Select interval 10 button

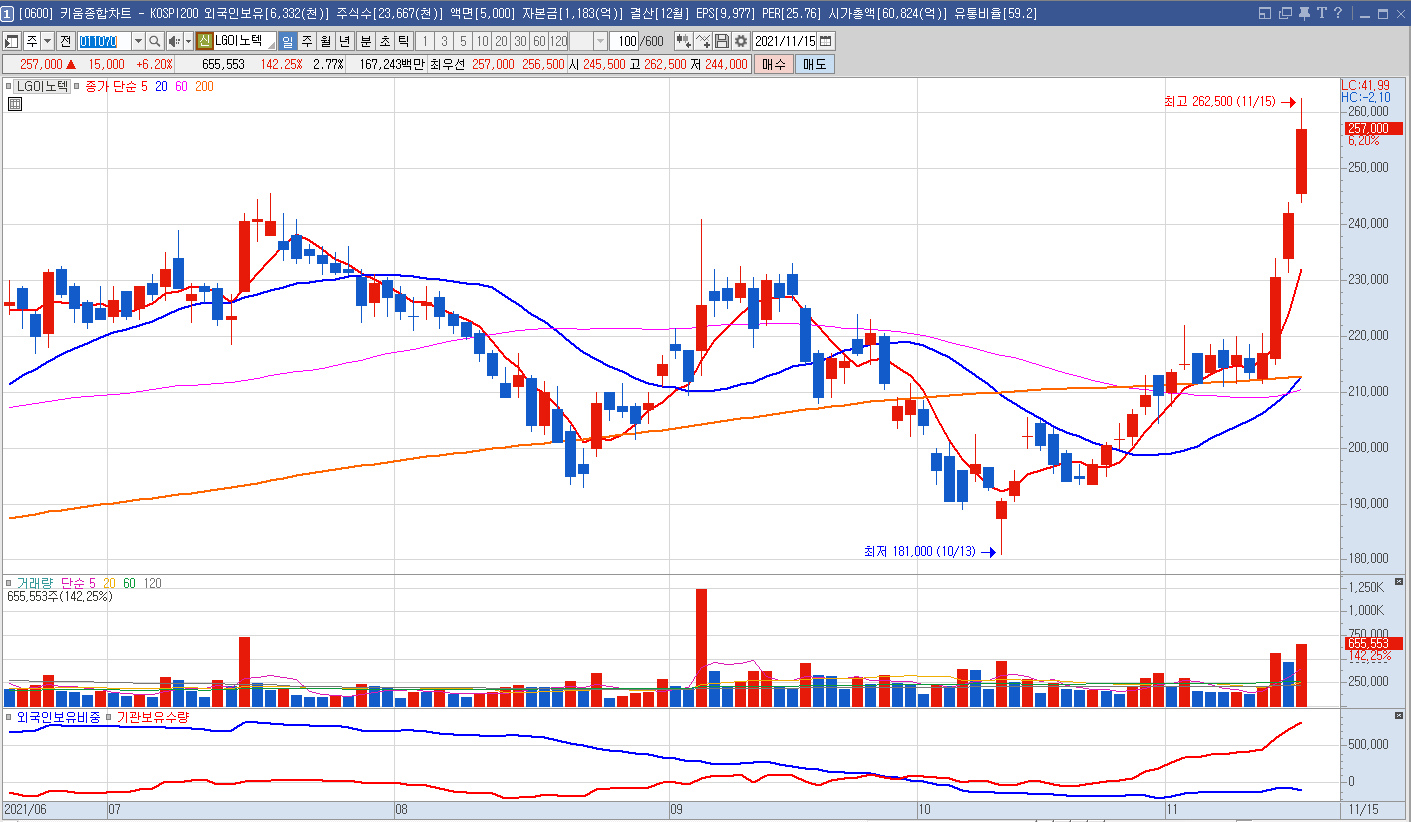pos(482,41)
